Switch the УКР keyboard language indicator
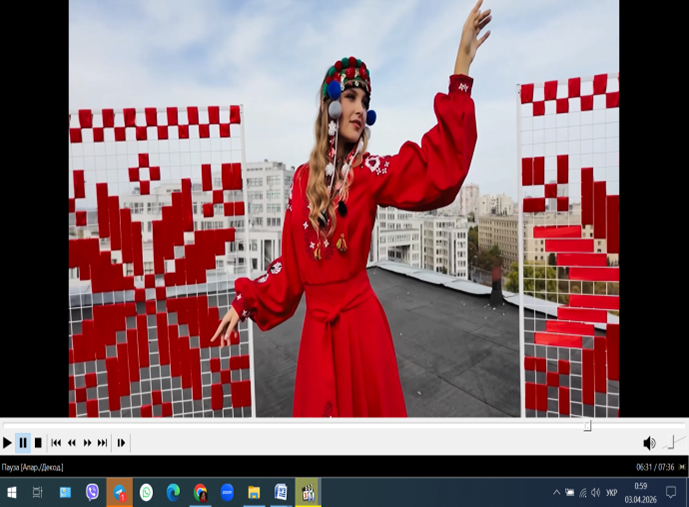This screenshot has width=689, height=507. 612,492
